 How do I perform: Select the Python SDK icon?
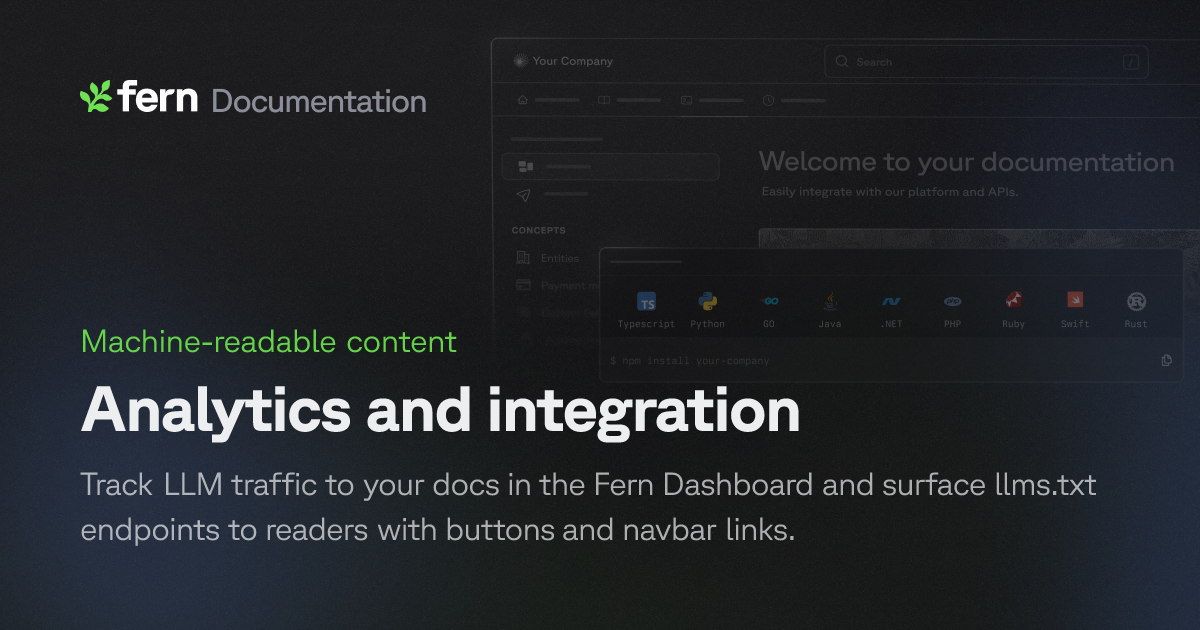[708, 301]
